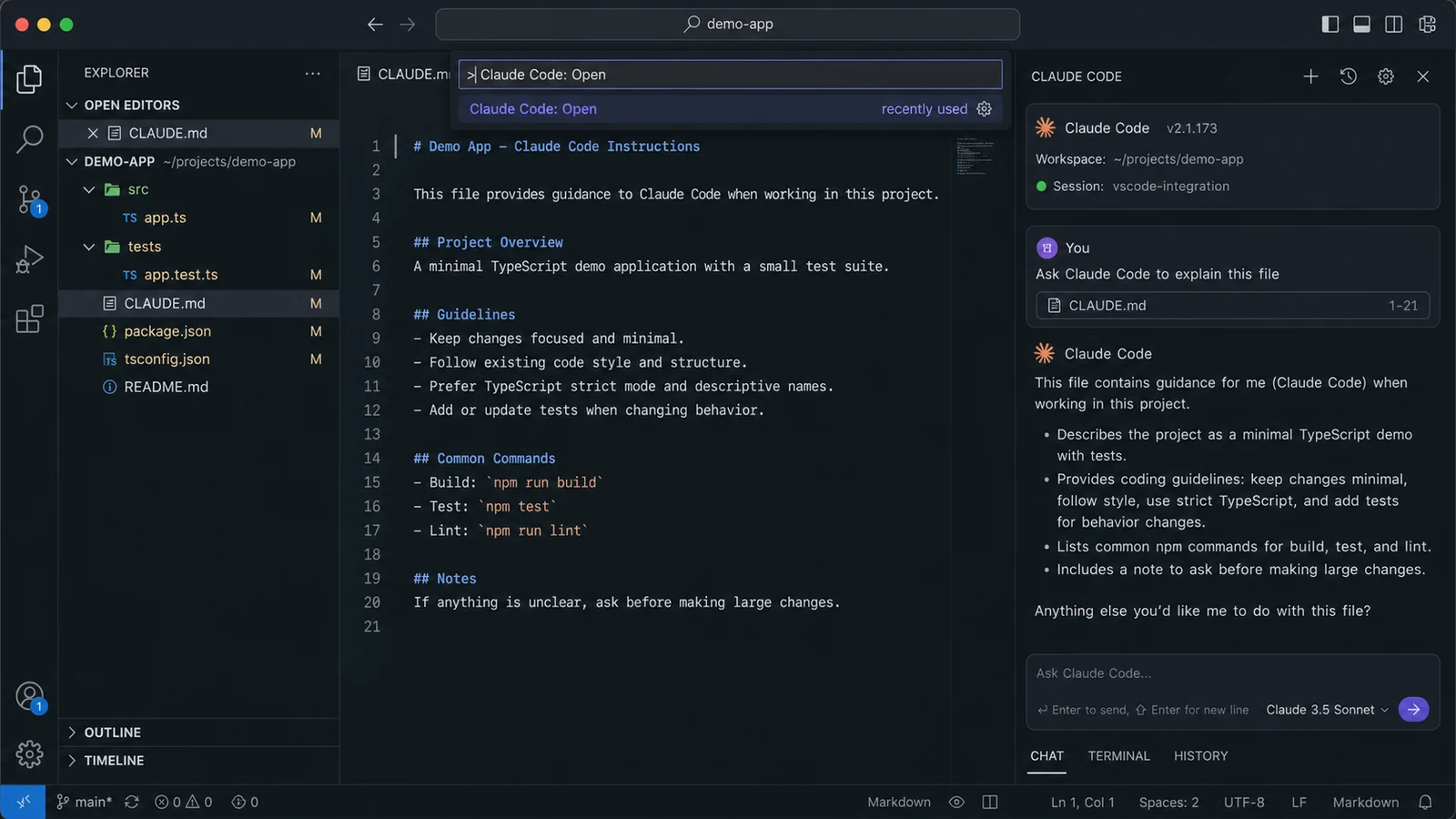Switch to the TERMINAL tab
Screen dimensions: 1456x819
pyautogui.click(x=1118, y=756)
